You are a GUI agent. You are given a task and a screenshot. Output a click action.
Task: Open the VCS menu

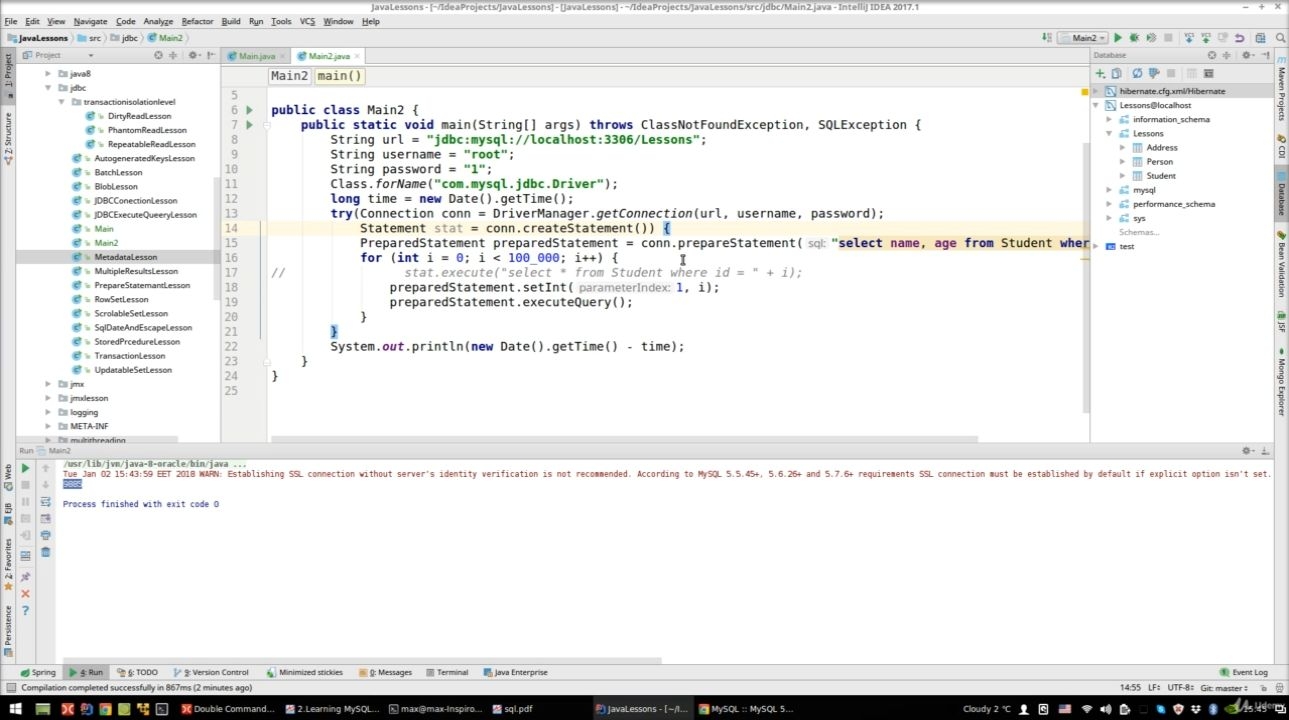[x=307, y=21]
